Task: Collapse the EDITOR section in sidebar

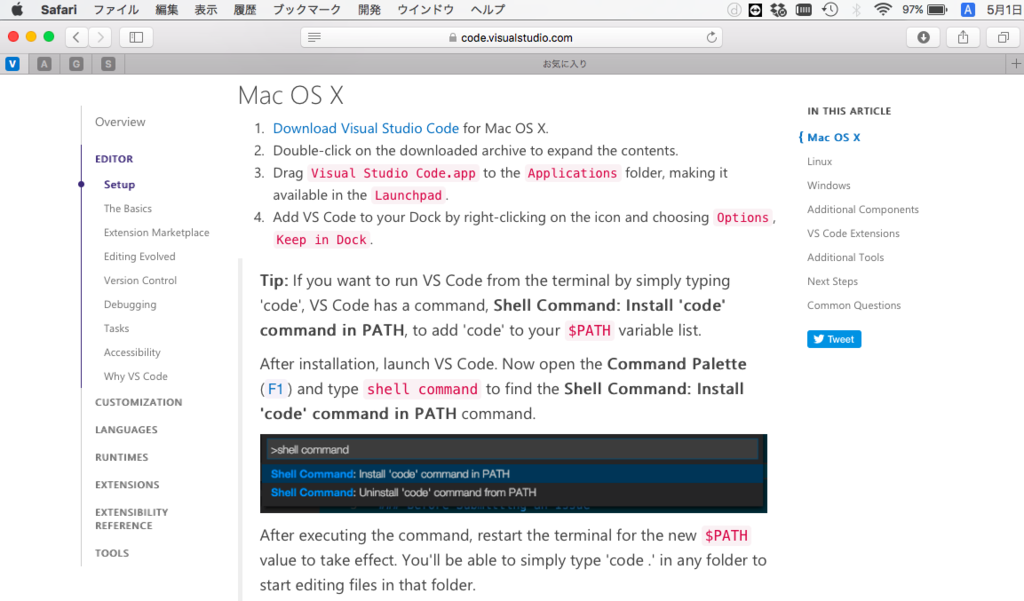Action: 114,159
